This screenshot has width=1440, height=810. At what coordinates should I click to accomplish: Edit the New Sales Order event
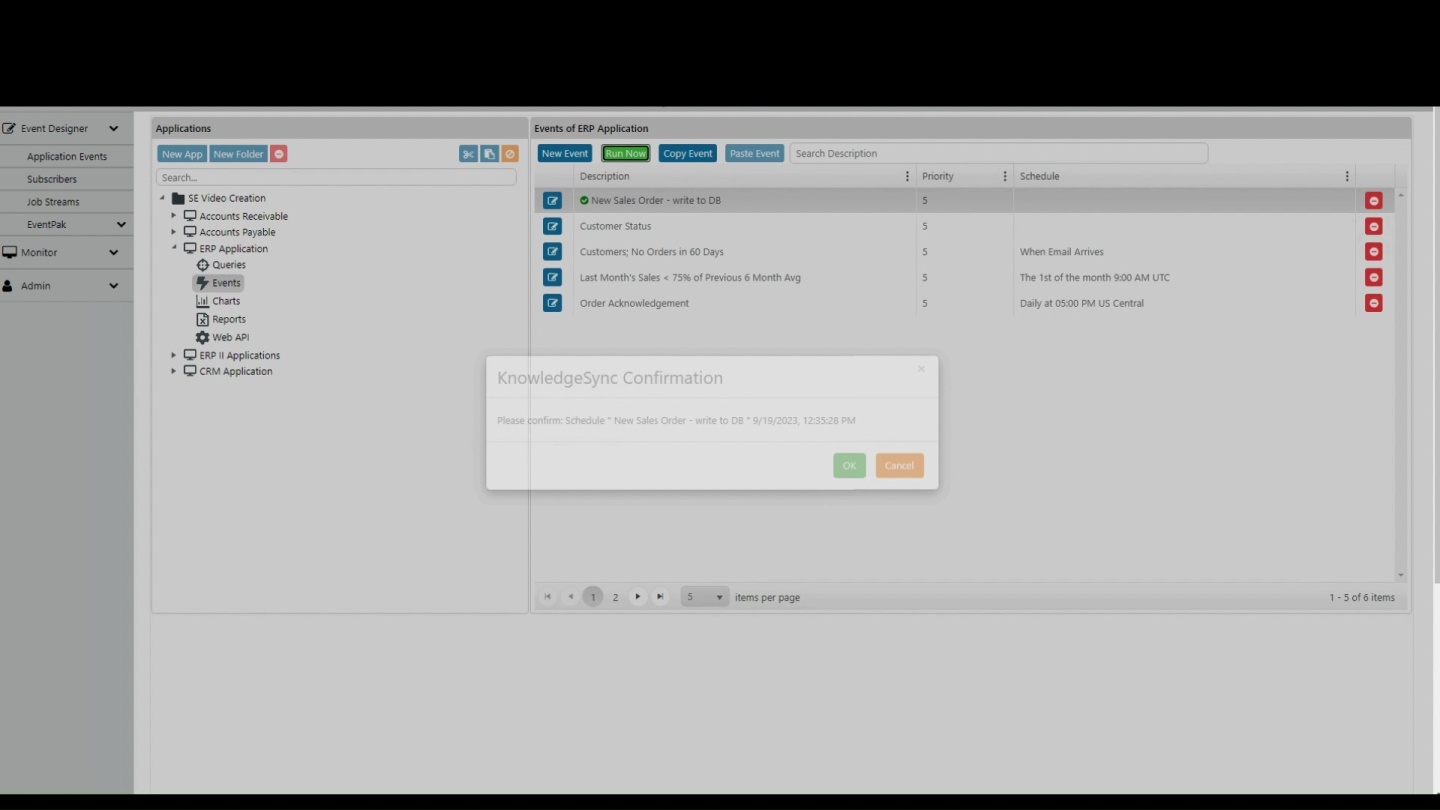(552, 201)
